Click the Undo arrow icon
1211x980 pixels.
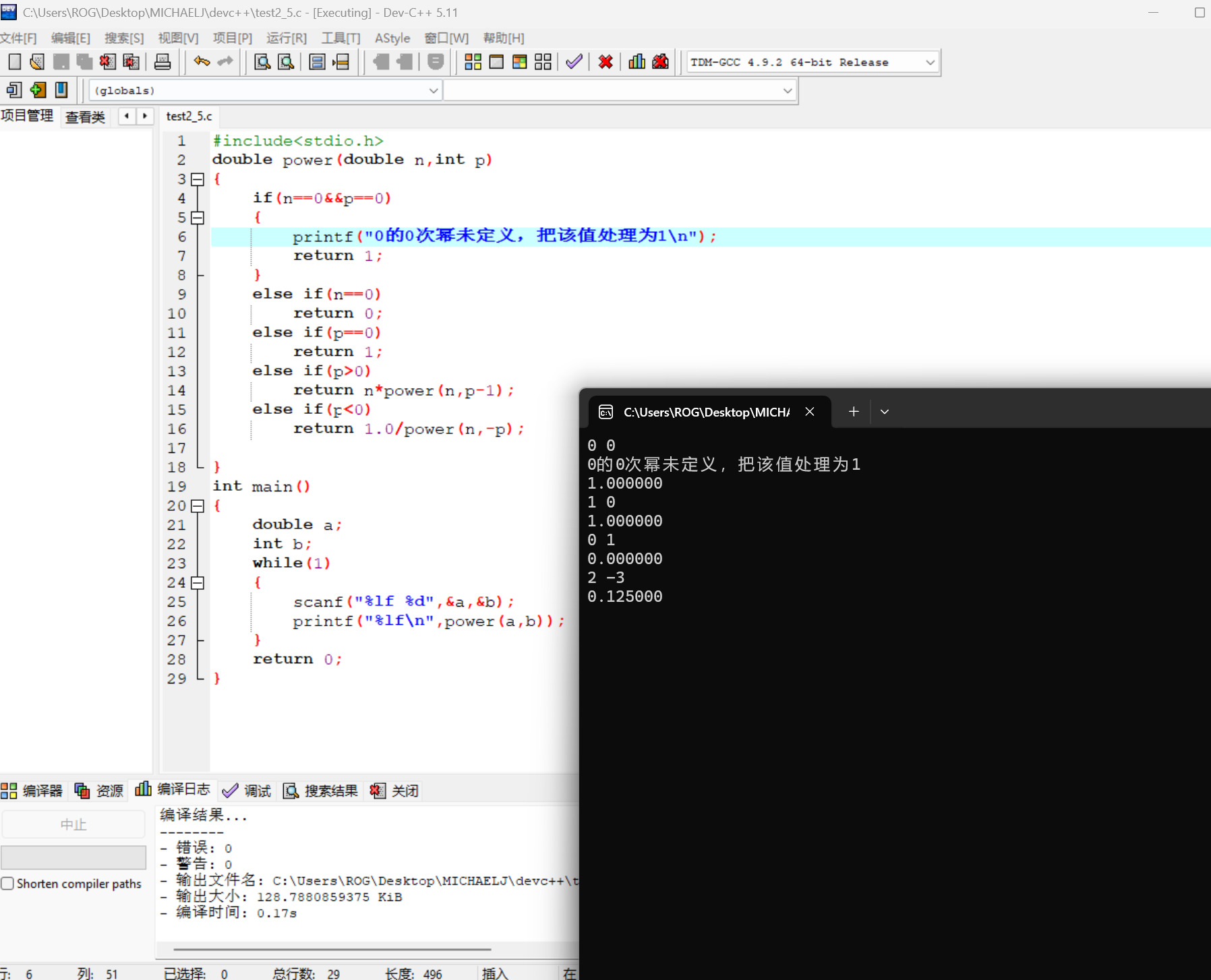point(202,62)
